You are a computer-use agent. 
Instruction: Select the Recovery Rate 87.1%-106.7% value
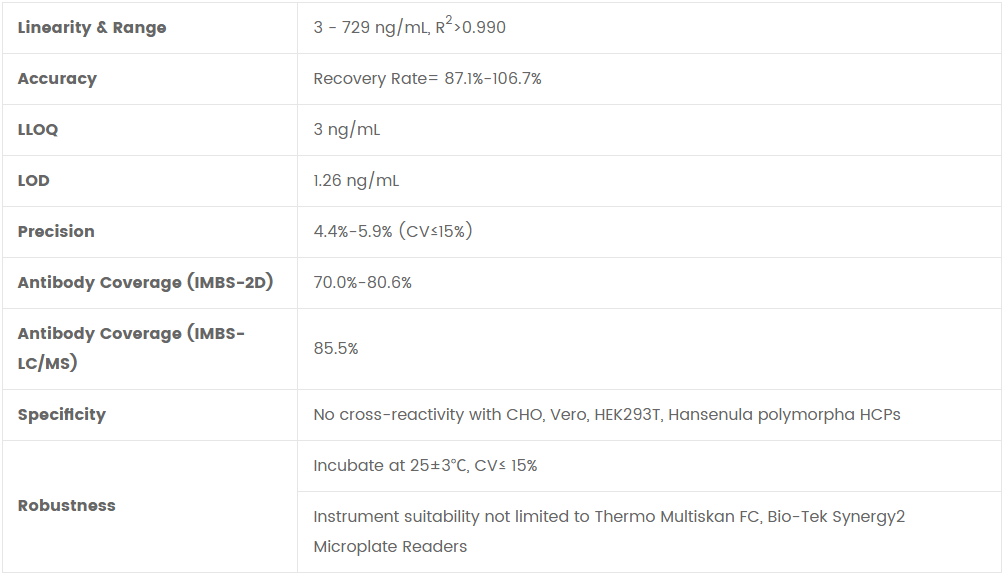click(x=427, y=79)
